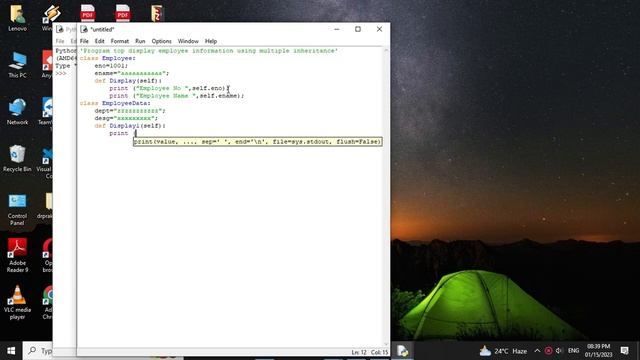Click the 'class Employee:' line
This screenshot has width=640, height=360.
(x=108, y=58)
